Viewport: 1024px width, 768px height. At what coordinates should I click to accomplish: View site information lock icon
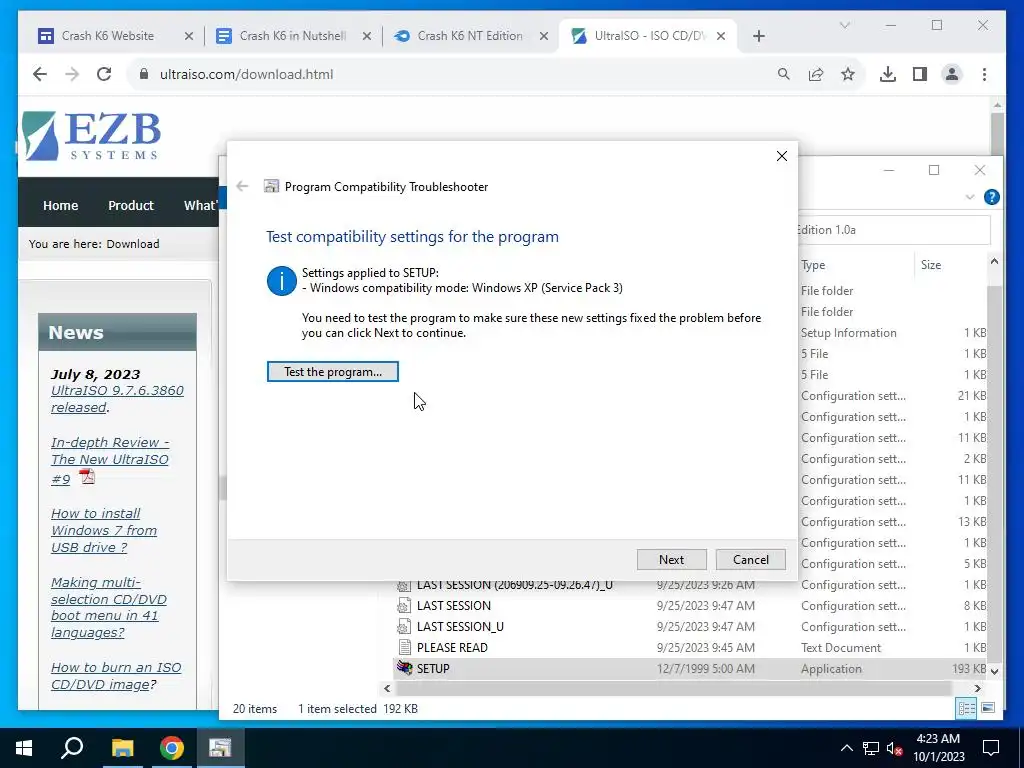[144, 74]
